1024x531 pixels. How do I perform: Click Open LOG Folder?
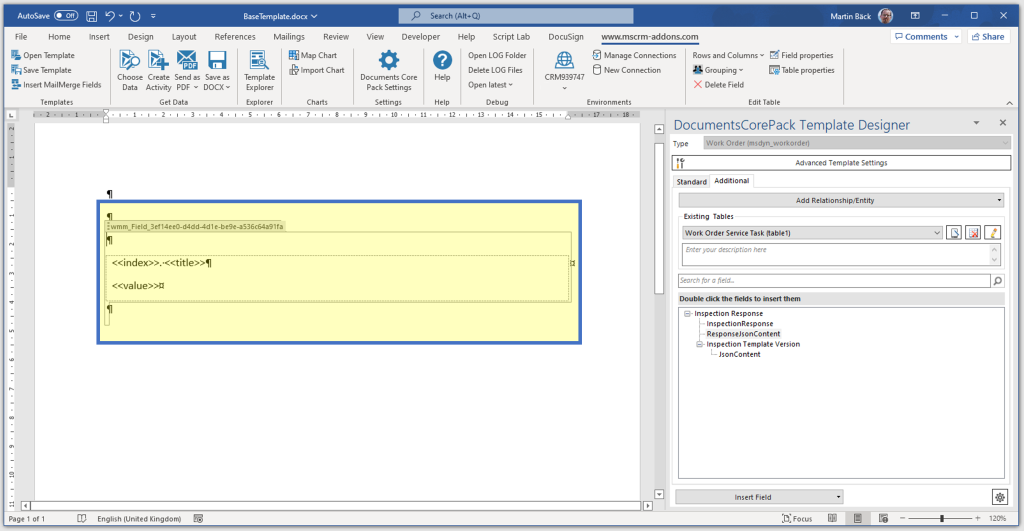(x=497, y=56)
